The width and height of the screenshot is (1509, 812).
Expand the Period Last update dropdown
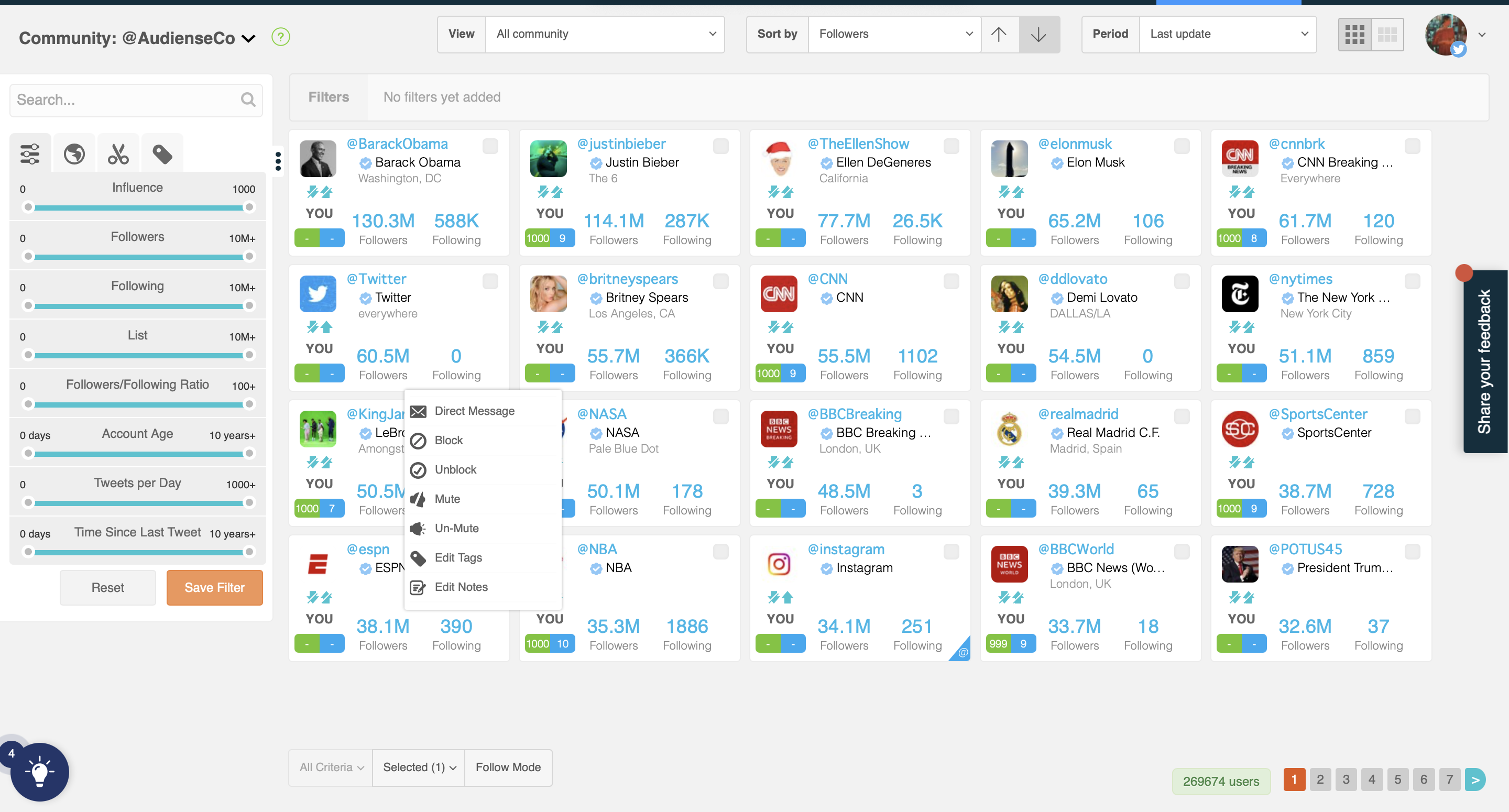pyautogui.click(x=1227, y=34)
